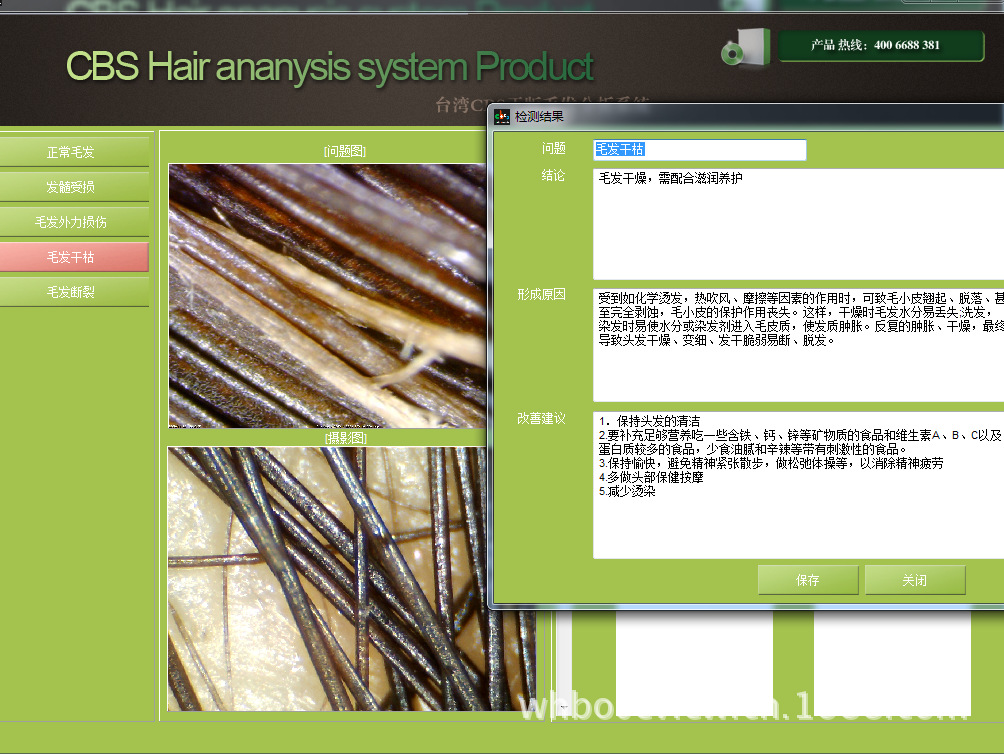Click into the 改善建议 text area
Viewport: 1004px width, 754px height.
click(798, 485)
